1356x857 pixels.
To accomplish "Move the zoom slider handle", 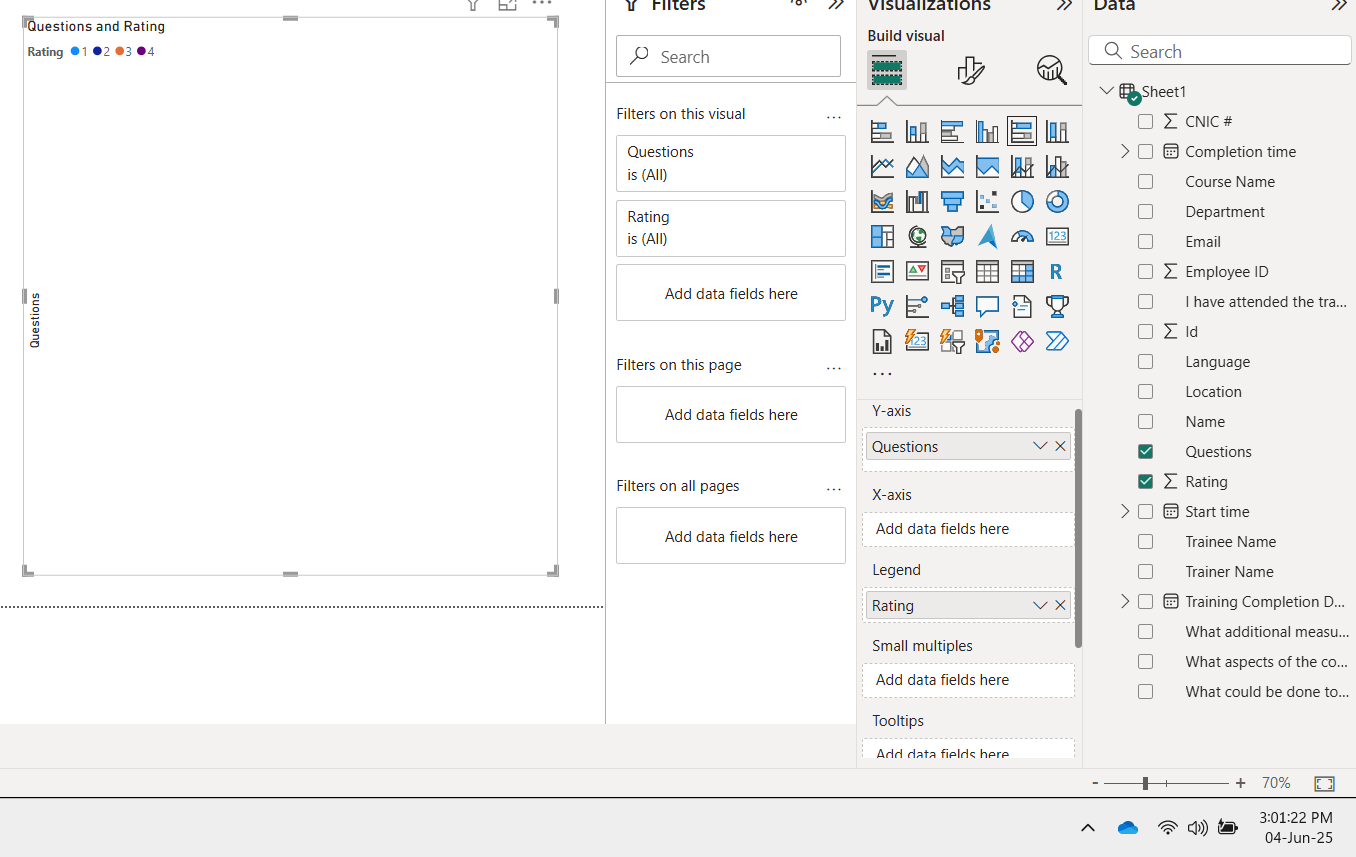I will click(1145, 783).
